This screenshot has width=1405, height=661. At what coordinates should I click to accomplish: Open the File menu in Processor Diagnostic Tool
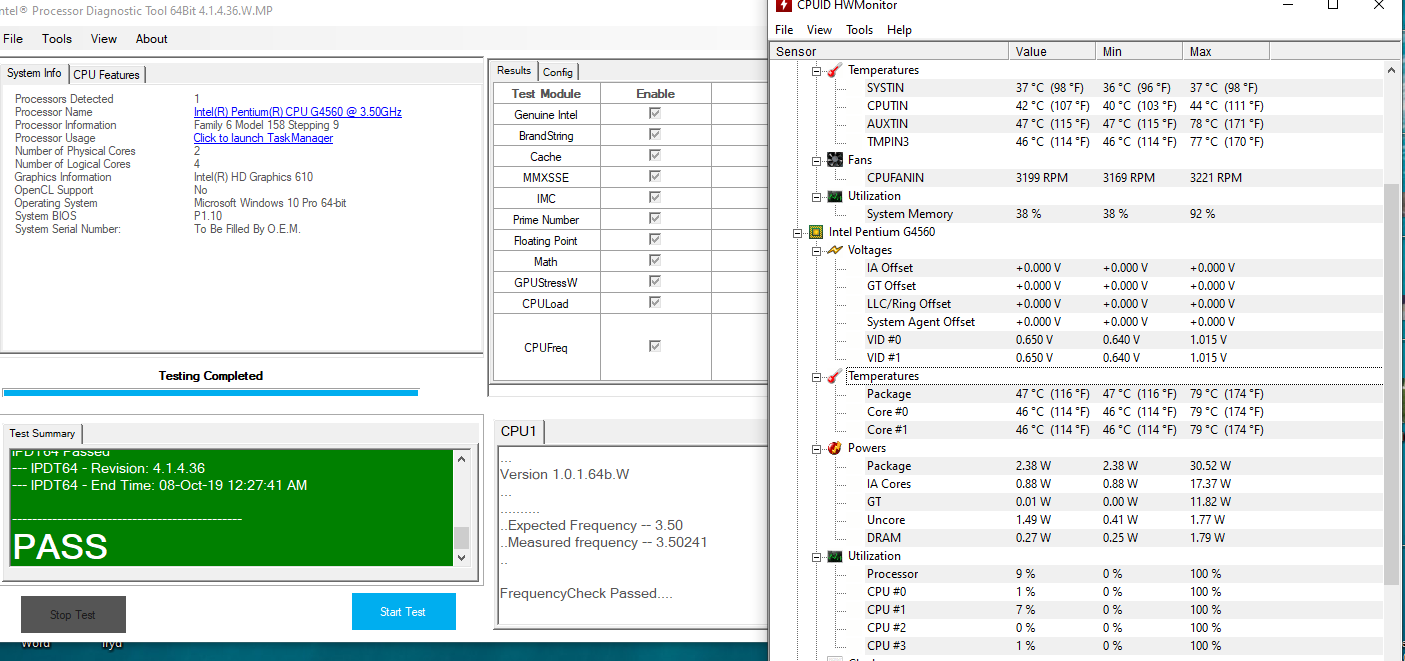click(x=13, y=39)
